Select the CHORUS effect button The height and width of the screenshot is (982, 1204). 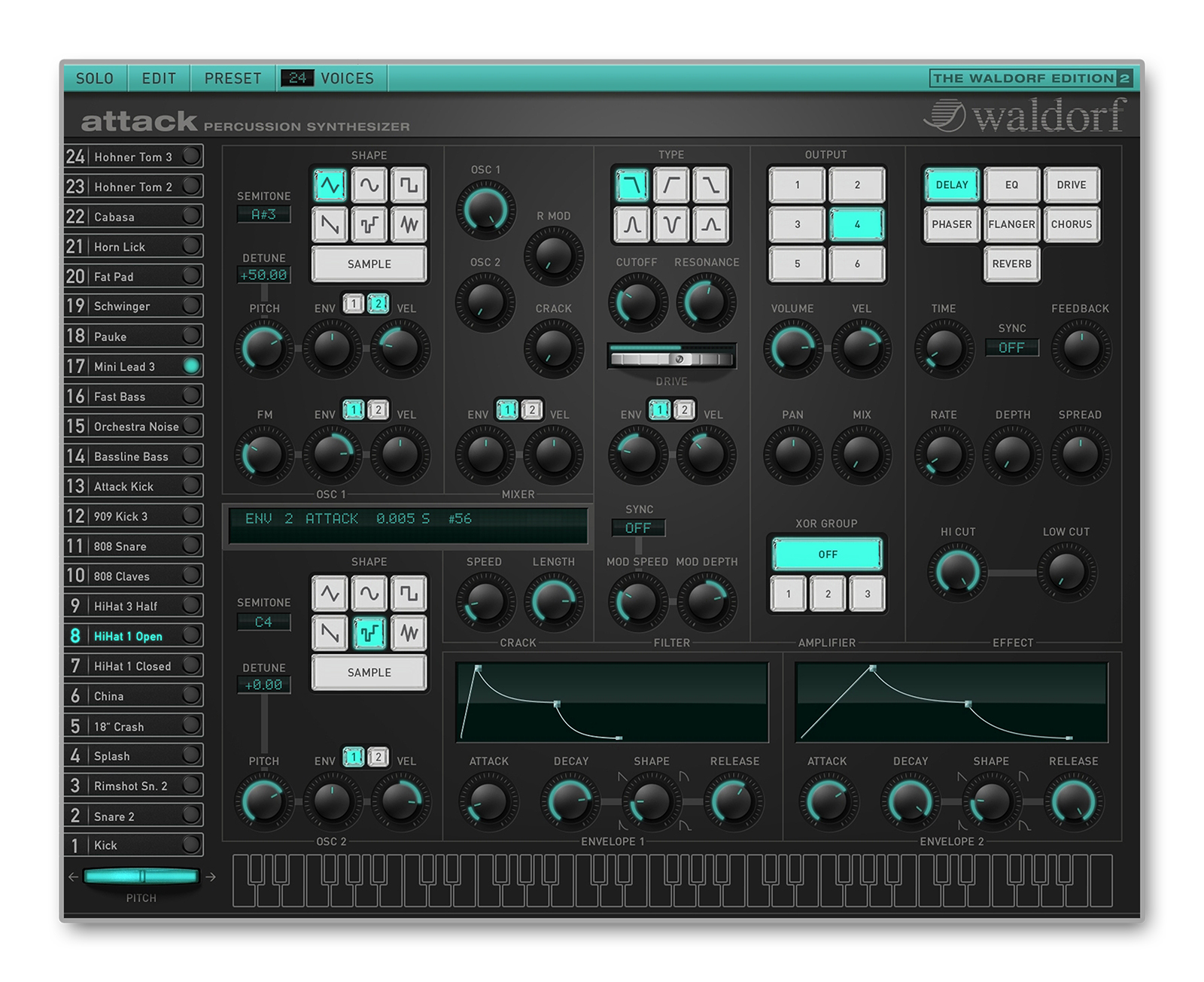click(1072, 224)
